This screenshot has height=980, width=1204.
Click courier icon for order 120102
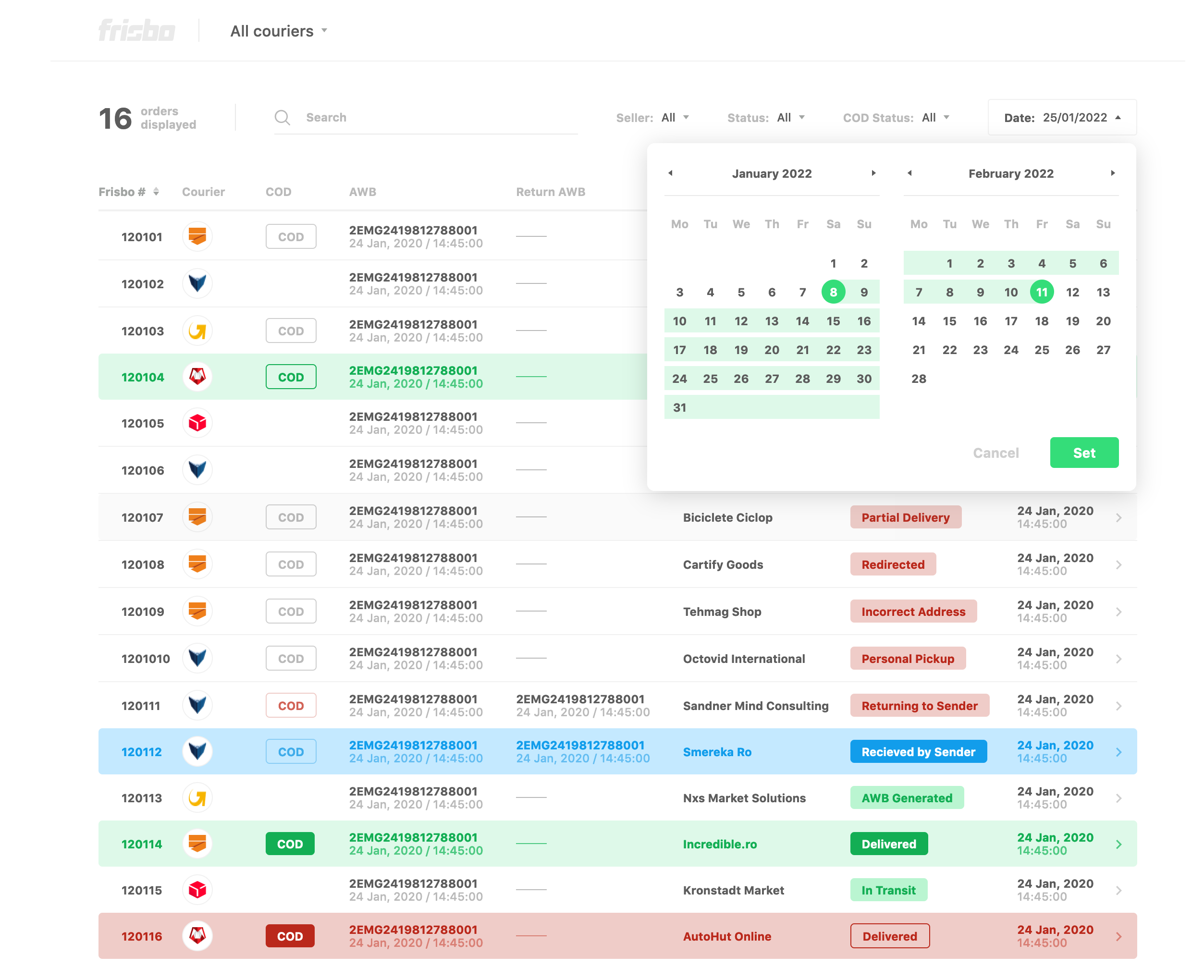click(197, 283)
